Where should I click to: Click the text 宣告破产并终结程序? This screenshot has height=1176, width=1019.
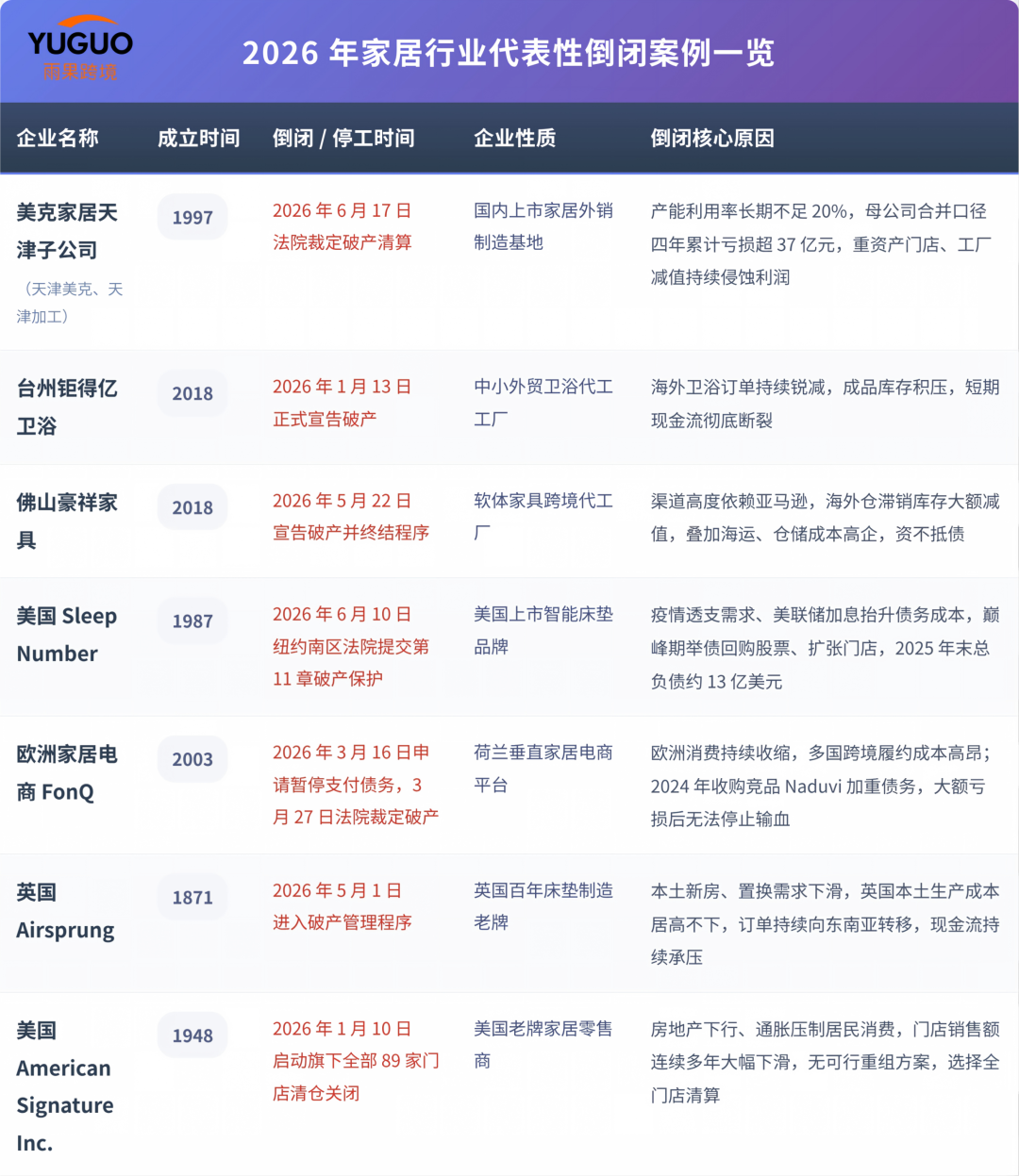click(351, 533)
